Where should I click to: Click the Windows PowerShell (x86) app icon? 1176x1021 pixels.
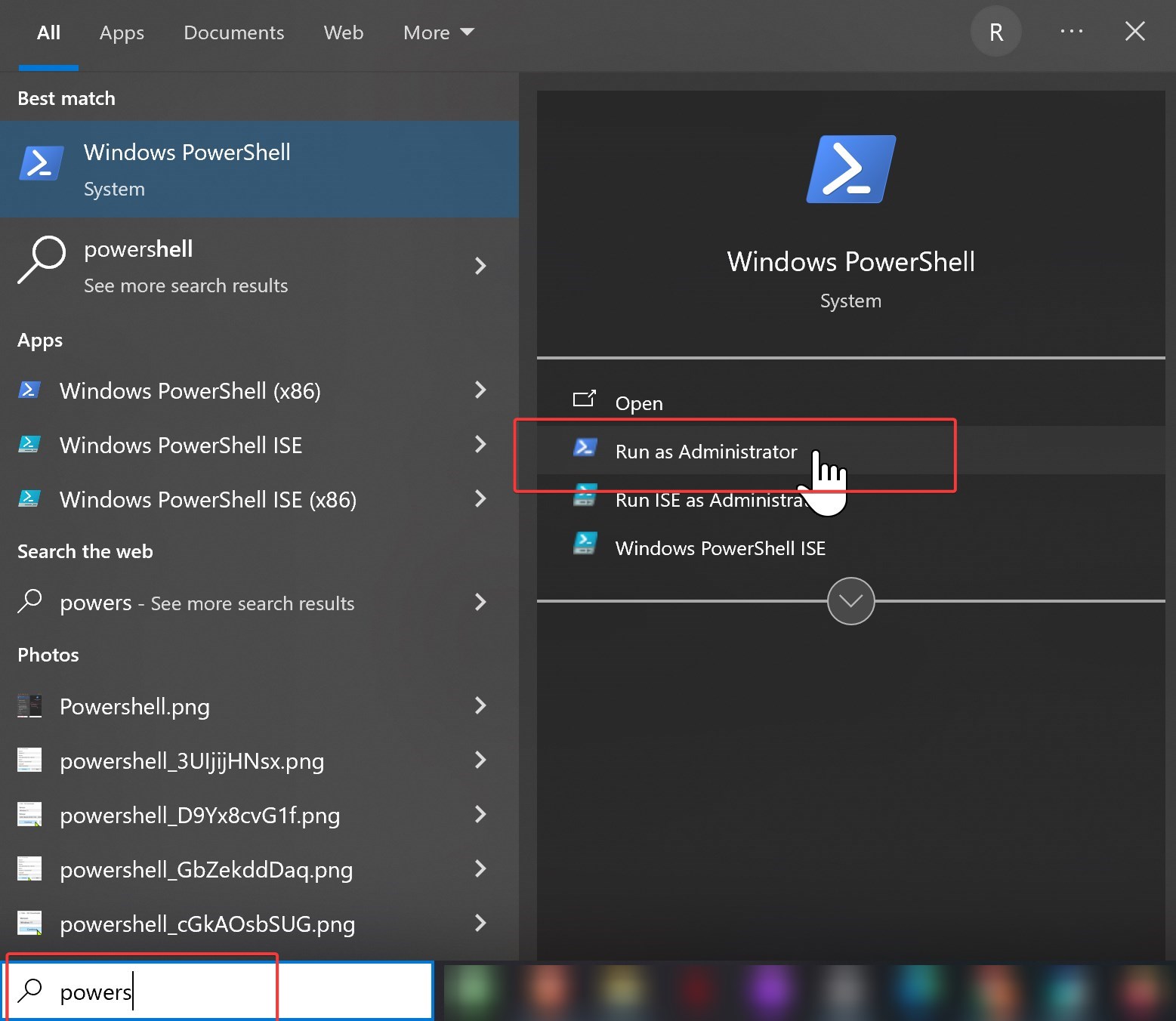point(29,390)
